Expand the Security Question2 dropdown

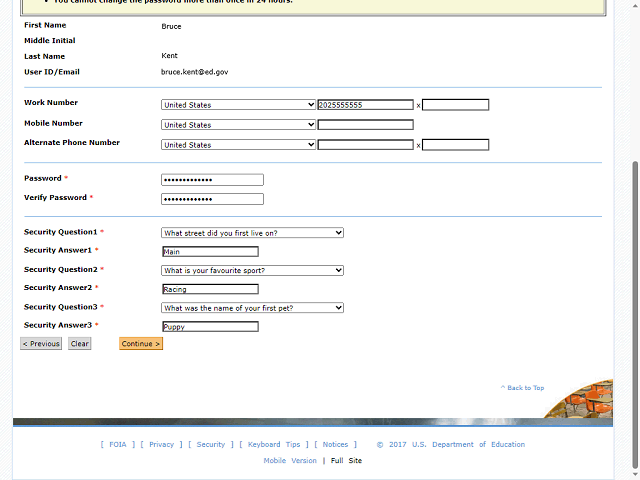(252, 271)
